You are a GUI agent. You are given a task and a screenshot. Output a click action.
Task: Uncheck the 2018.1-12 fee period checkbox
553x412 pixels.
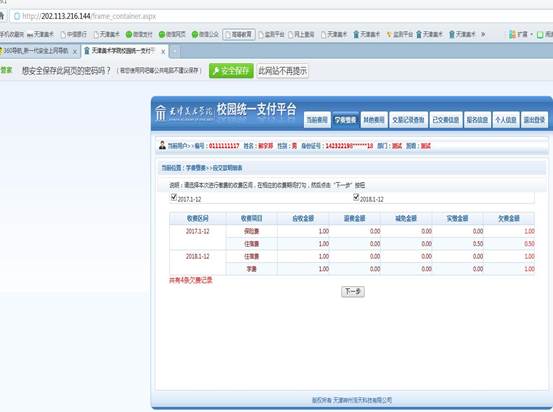[x=356, y=197]
